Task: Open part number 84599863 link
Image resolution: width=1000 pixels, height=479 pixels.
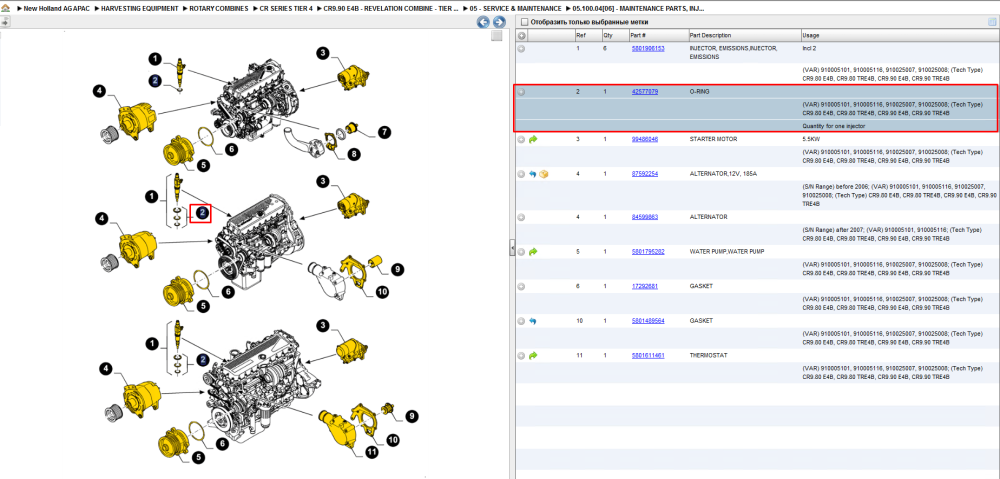Action: click(644, 217)
